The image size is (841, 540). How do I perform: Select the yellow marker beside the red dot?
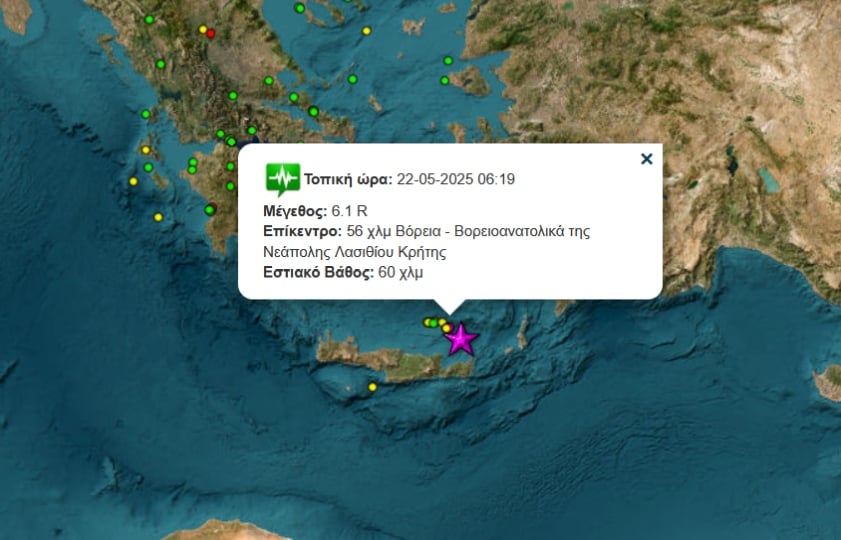click(x=203, y=29)
